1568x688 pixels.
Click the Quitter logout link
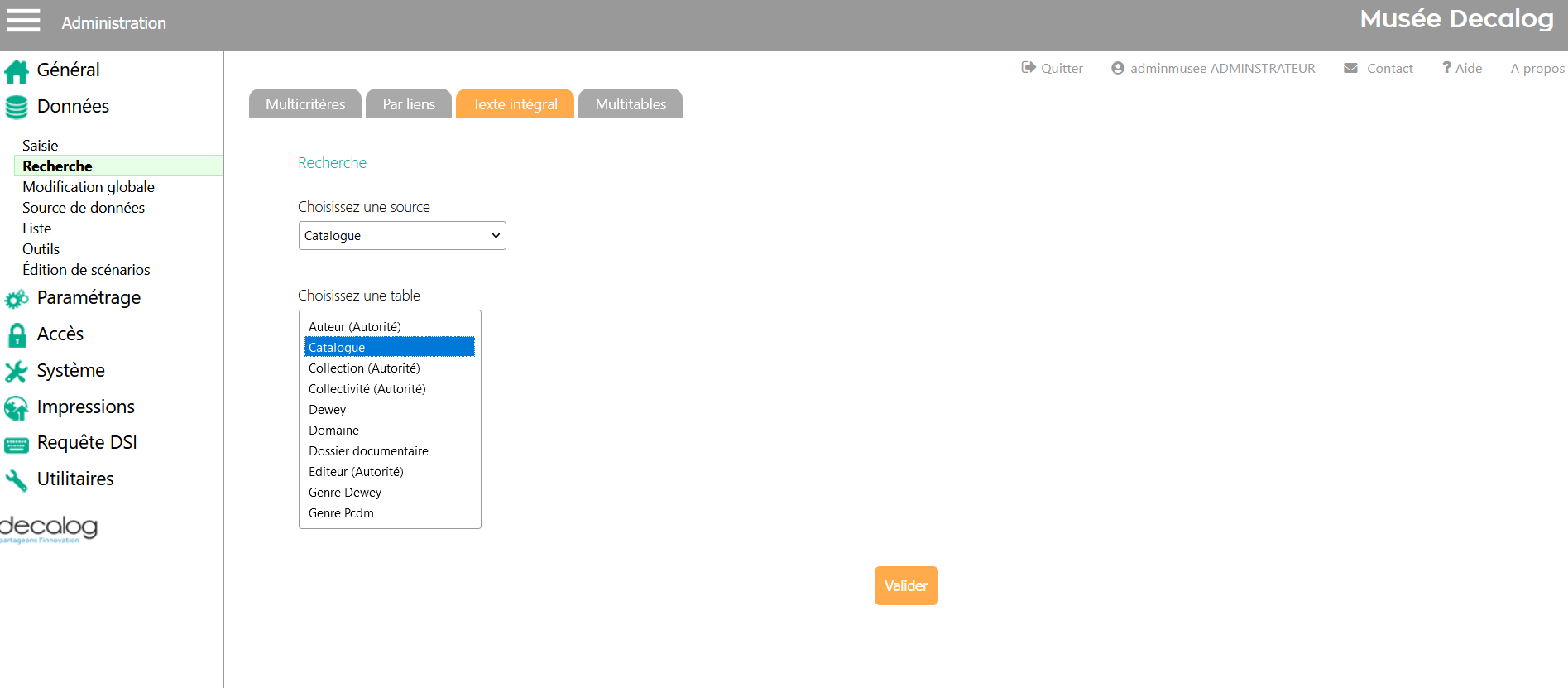point(1053,69)
